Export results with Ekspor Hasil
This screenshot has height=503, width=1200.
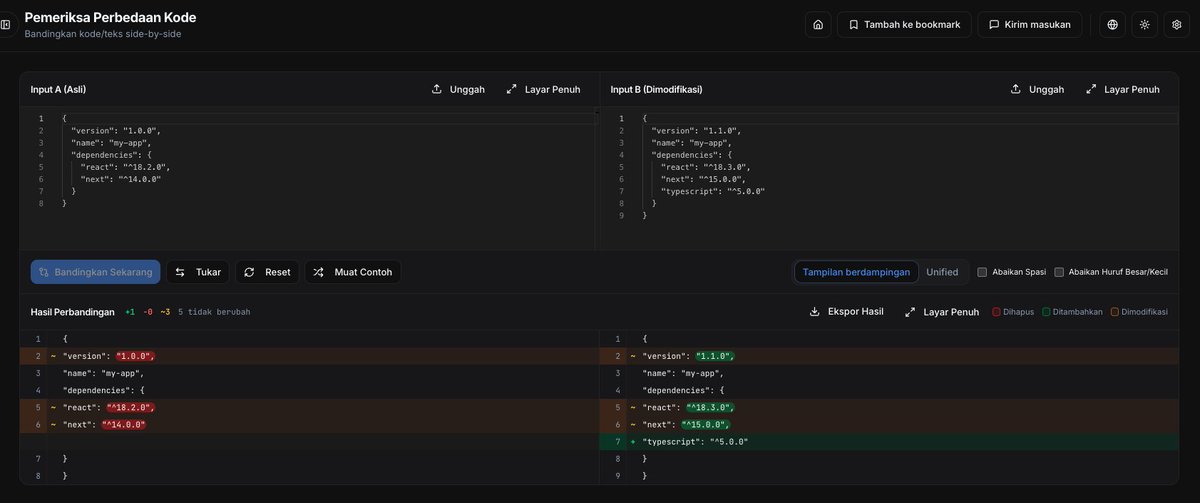pyautogui.click(x=846, y=312)
